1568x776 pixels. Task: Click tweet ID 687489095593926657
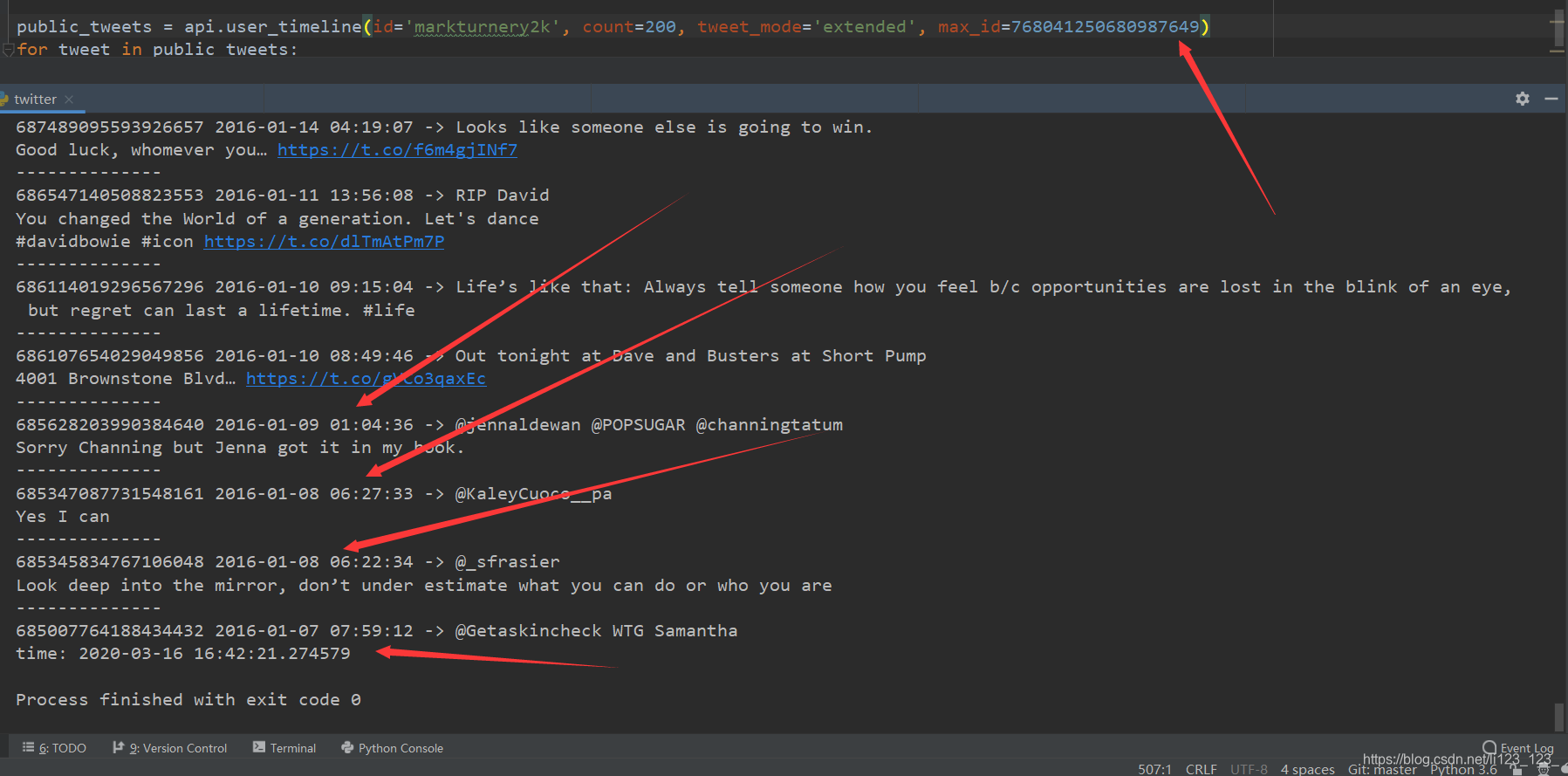[x=110, y=127]
